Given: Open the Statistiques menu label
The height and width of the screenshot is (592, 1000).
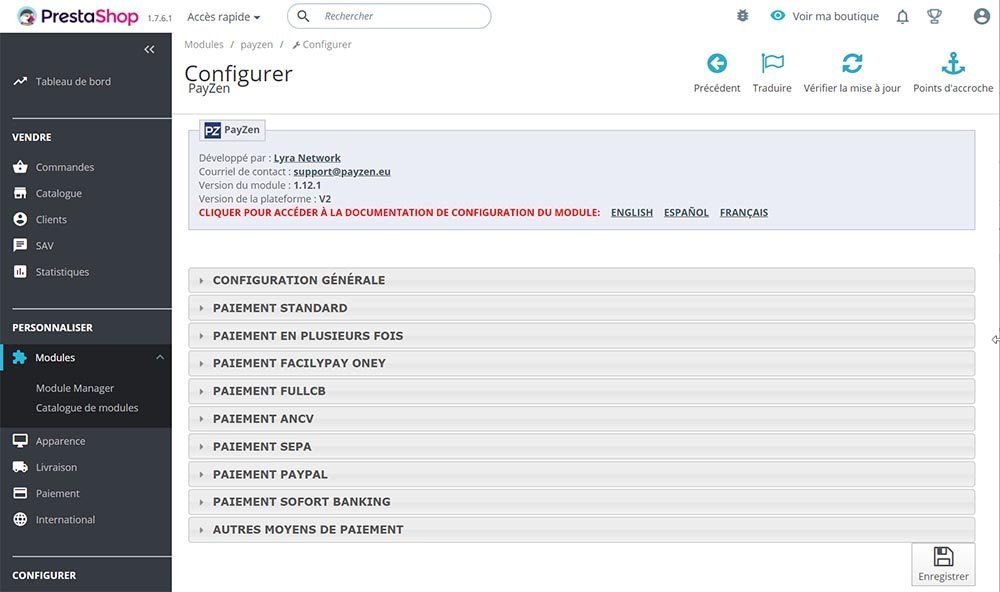Looking at the screenshot, I should pyautogui.click(x=62, y=272).
